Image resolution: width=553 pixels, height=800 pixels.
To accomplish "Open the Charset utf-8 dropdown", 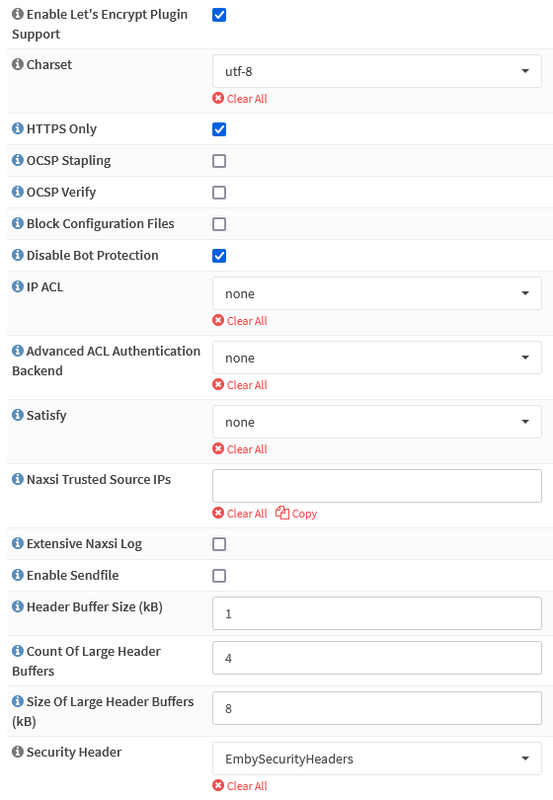I will [377, 71].
